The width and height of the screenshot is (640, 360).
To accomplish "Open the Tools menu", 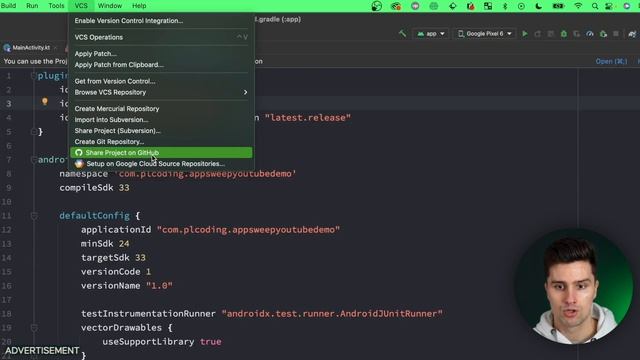I will click(56, 6).
